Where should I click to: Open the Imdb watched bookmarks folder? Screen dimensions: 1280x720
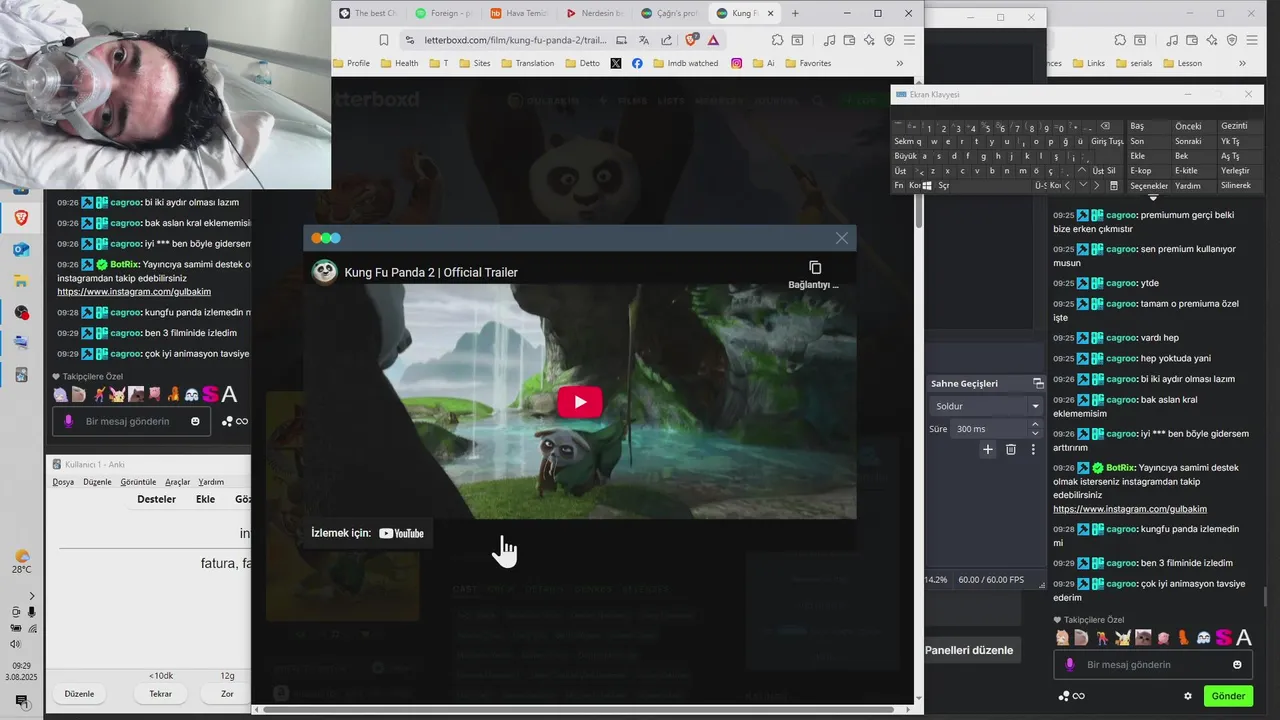pos(685,63)
